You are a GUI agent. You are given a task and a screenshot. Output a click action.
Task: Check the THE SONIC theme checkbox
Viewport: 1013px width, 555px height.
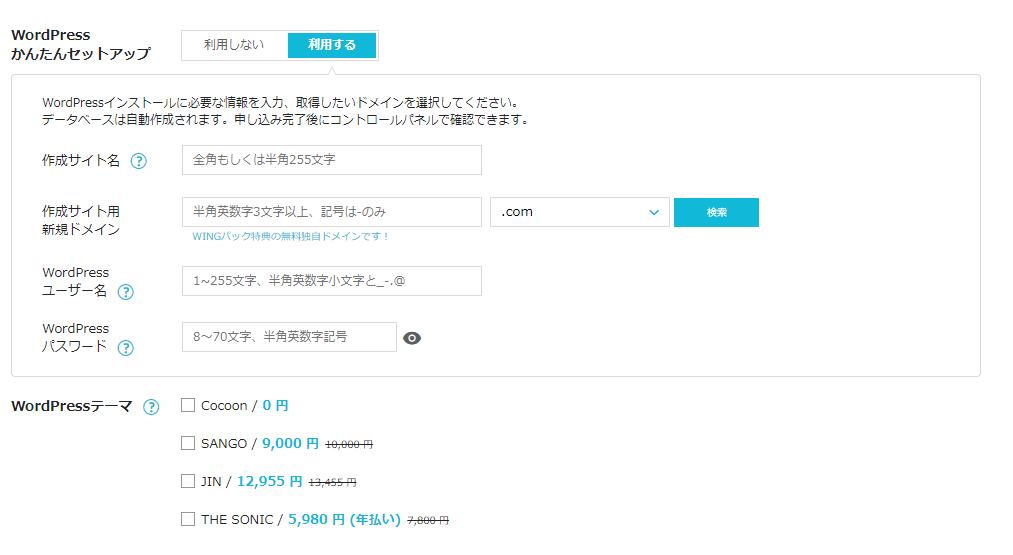(188, 519)
